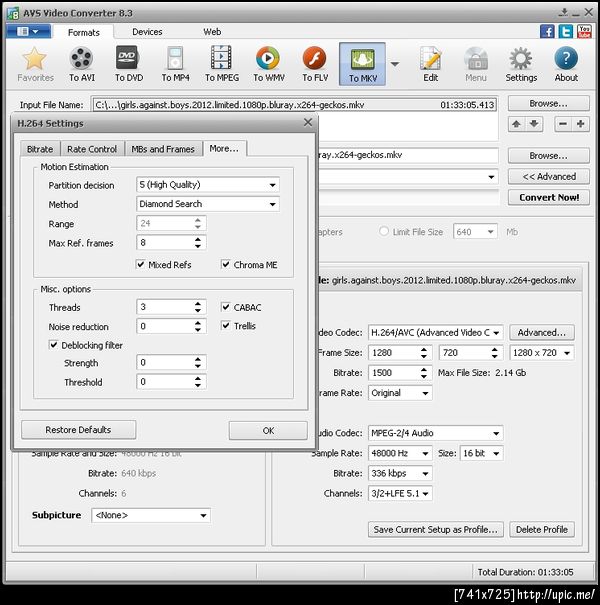600x605 pixels.
Task: Switch to the Devices tab
Action: point(147,32)
